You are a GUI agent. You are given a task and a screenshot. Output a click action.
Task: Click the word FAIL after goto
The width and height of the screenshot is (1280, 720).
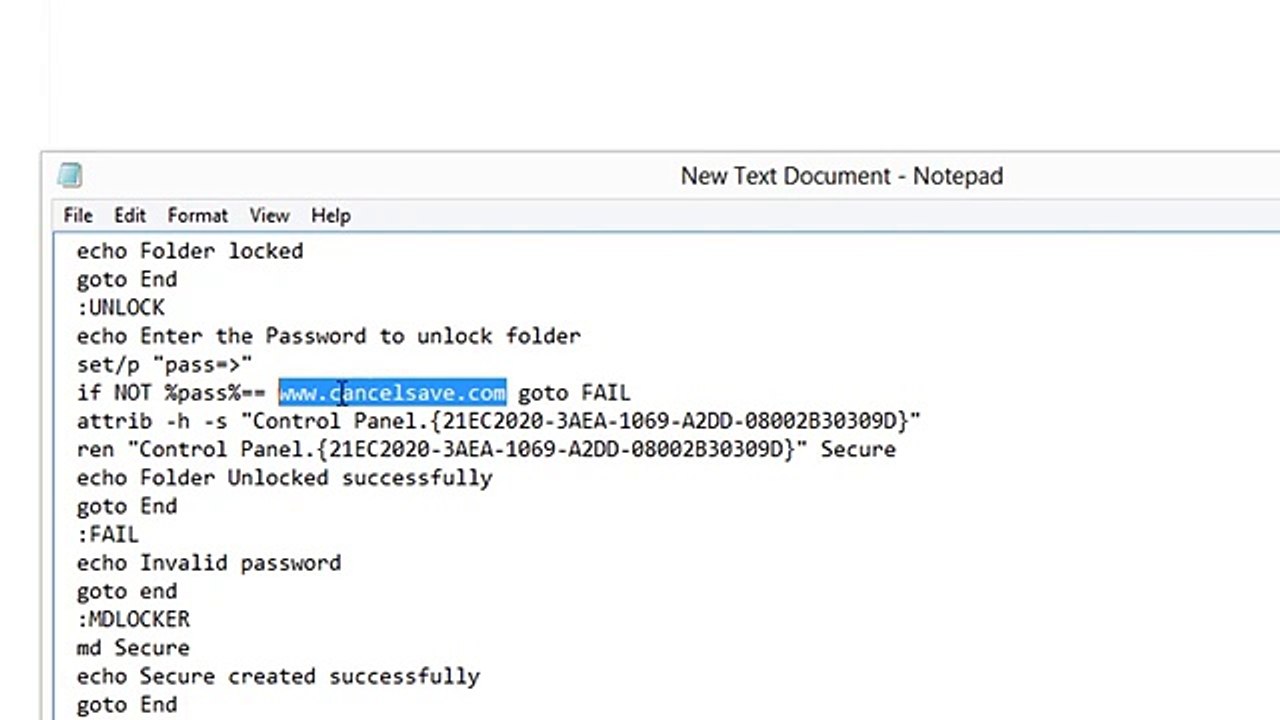(606, 393)
